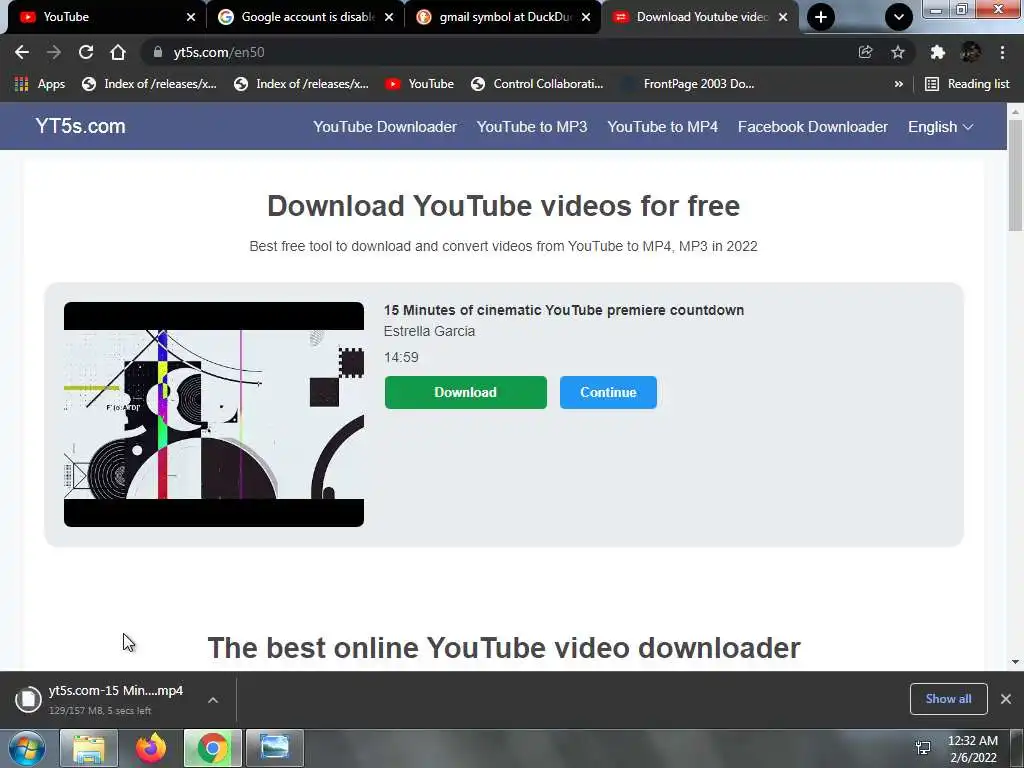
Task: Show hidden bookmarks via double chevron
Action: point(899,84)
